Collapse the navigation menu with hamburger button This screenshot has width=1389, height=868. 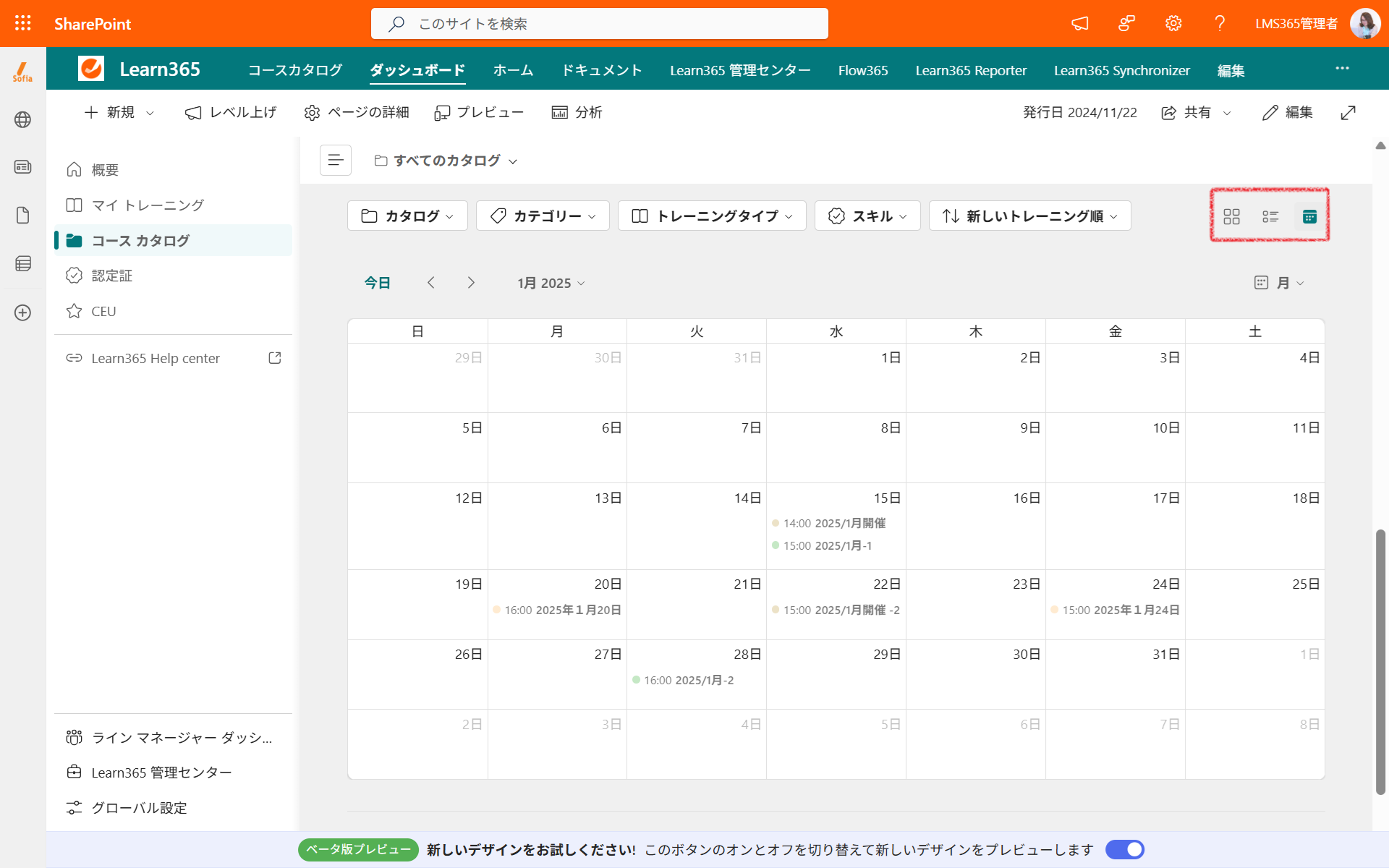click(336, 160)
